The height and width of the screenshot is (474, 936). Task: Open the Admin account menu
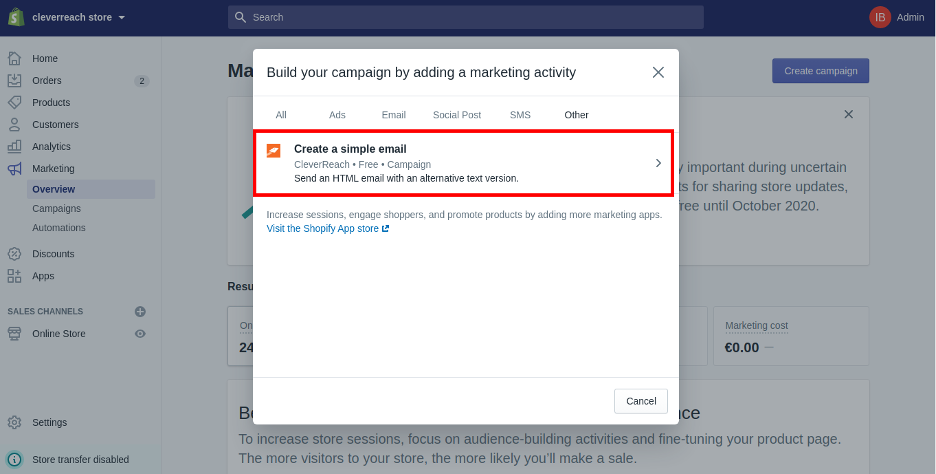(896, 17)
